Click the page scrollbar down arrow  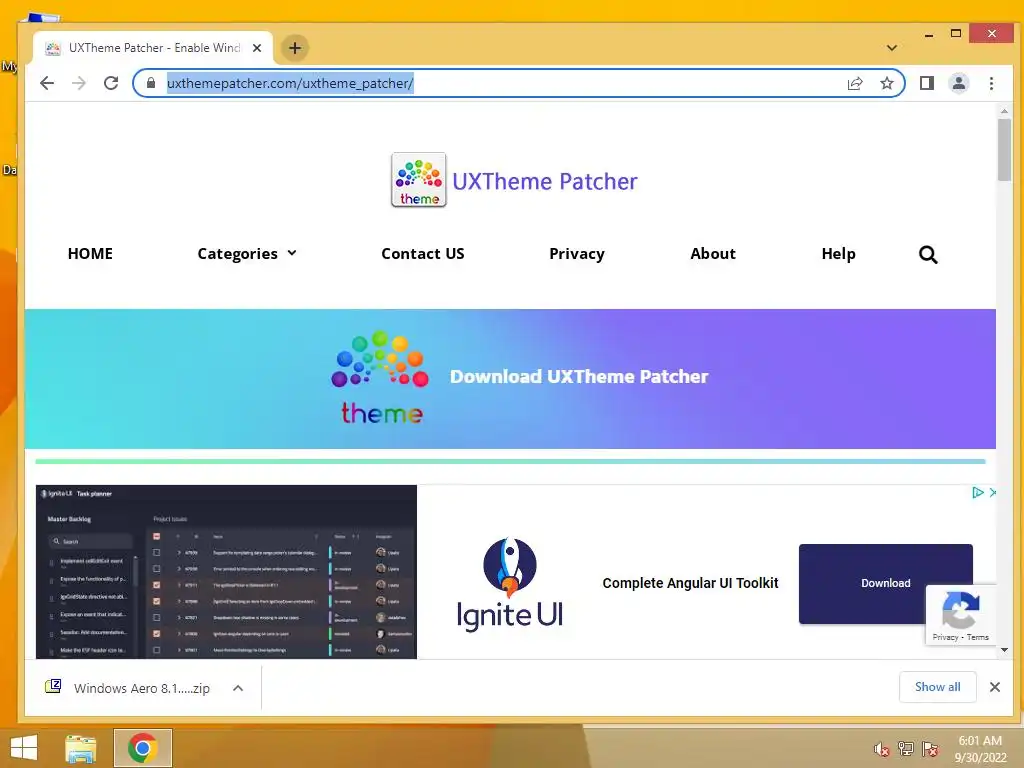(x=1004, y=650)
